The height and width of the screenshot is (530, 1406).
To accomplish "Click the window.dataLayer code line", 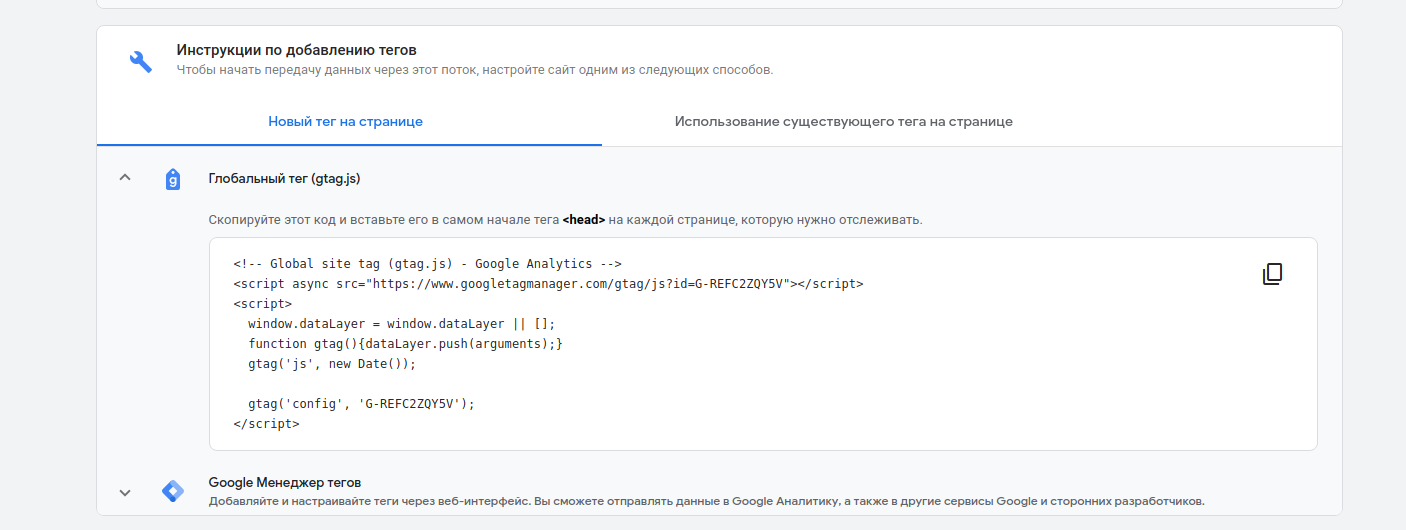I will point(401,324).
